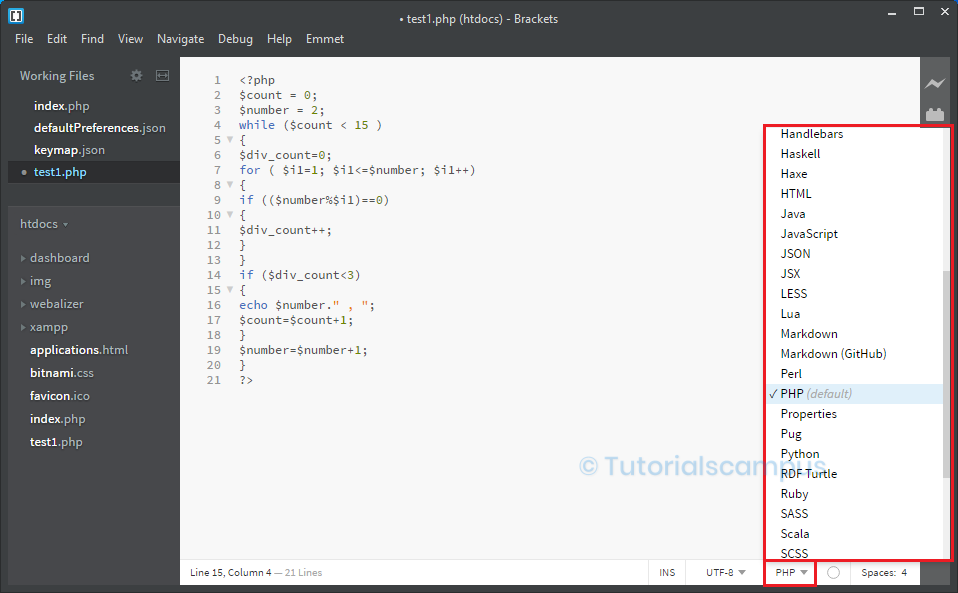Switch indentation by clicking Spaces: 4
The image size is (958, 593).
click(x=885, y=572)
